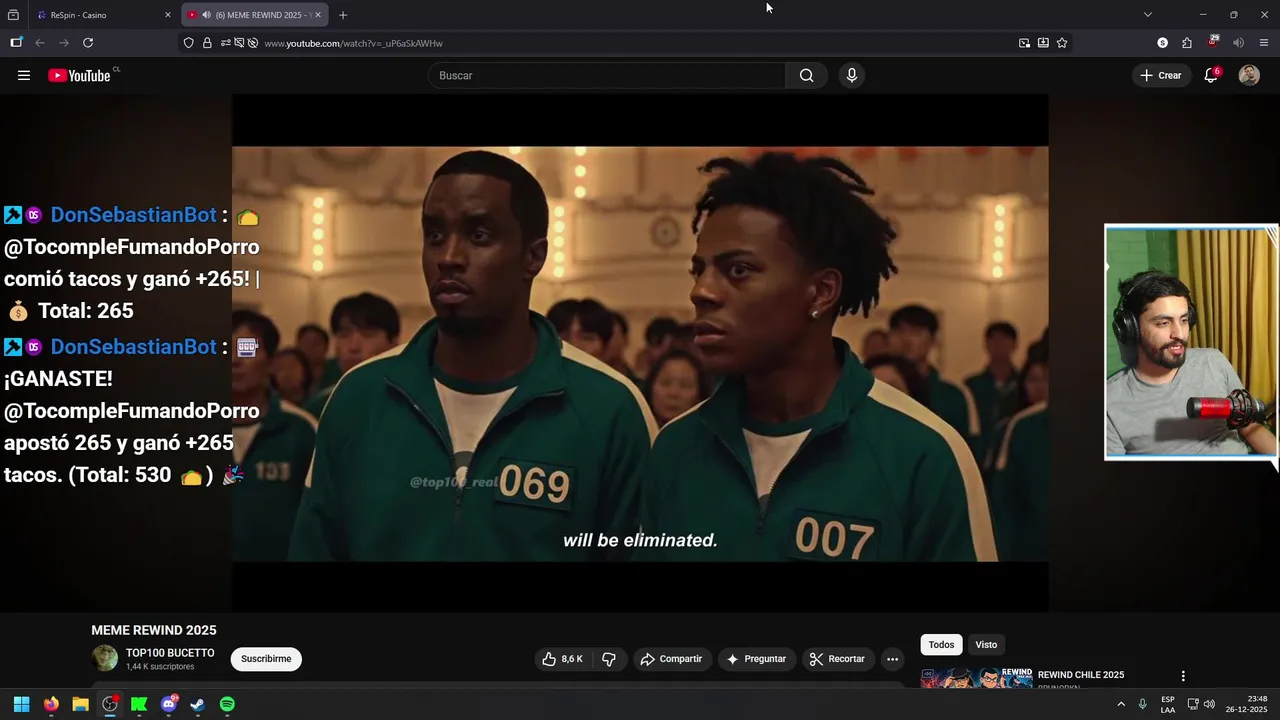Open a new browser tab
Image resolution: width=1280 pixels, height=720 pixels.
pyautogui.click(x=343, y=15)
